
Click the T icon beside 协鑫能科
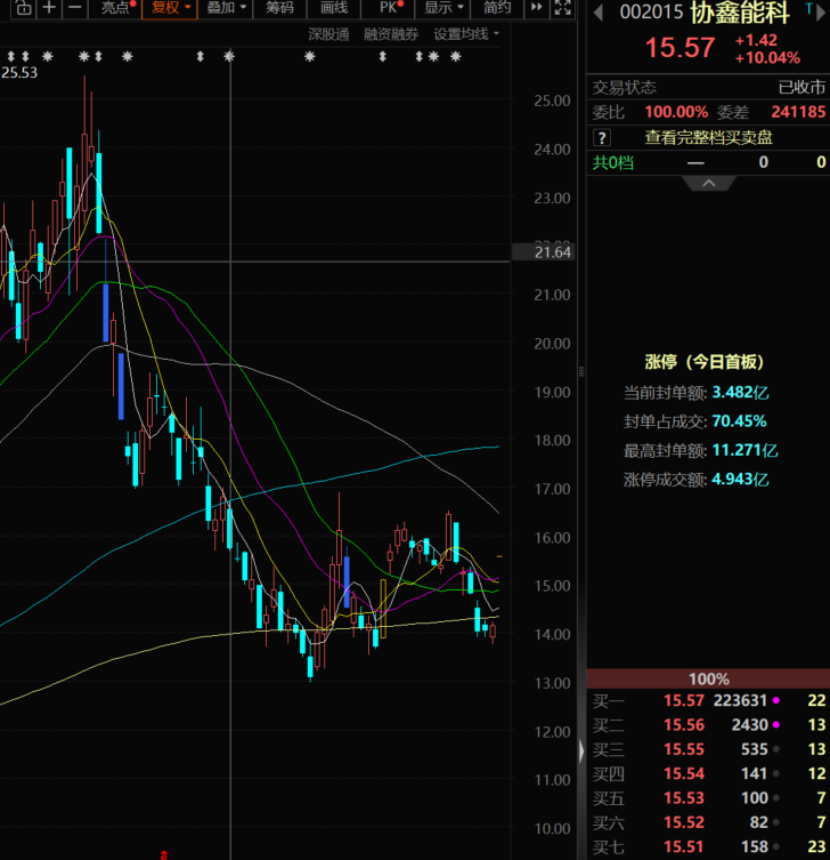tap(809, 8)
